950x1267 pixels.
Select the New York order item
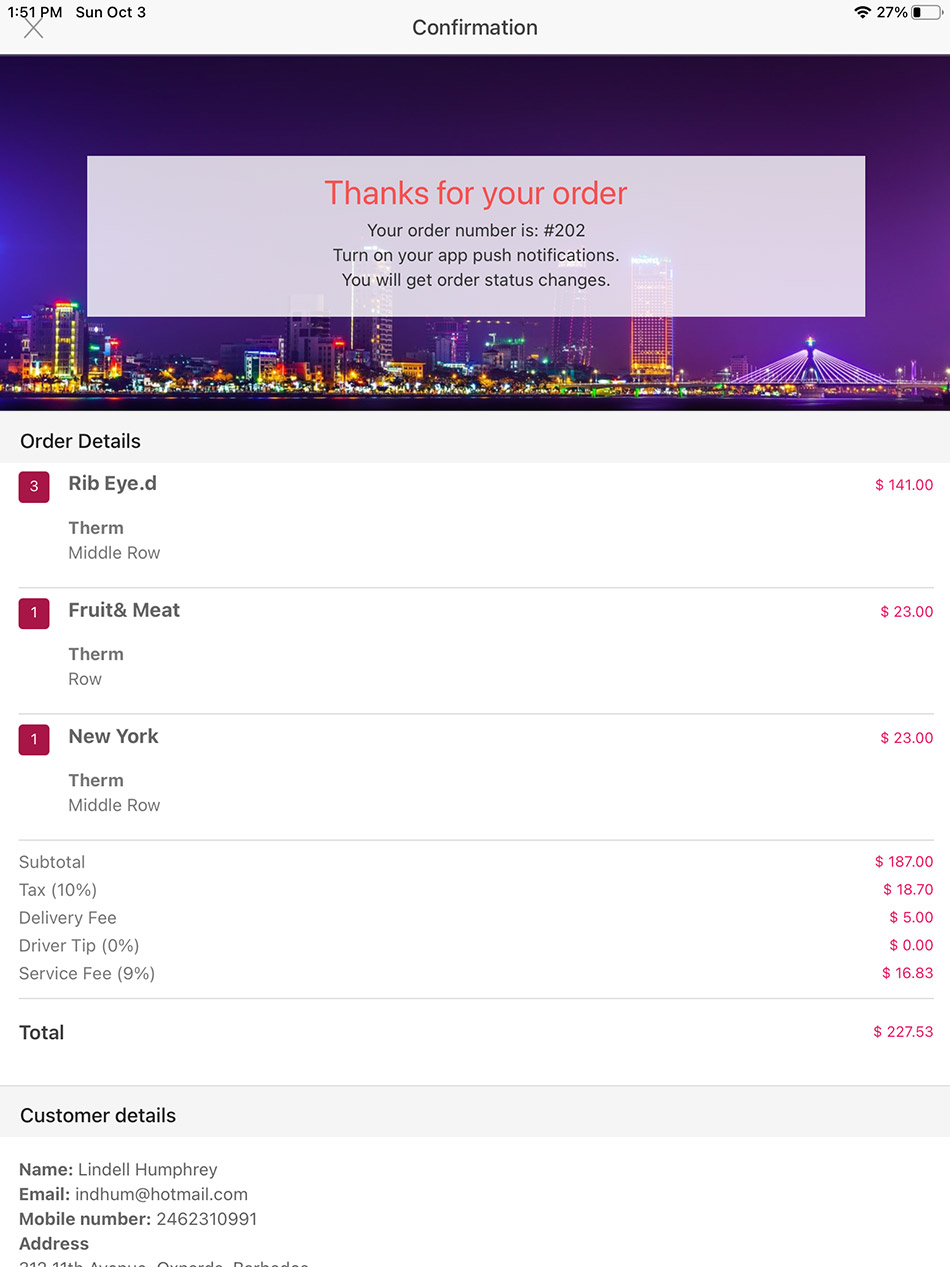pyautogui.click(x=113, y=736)
